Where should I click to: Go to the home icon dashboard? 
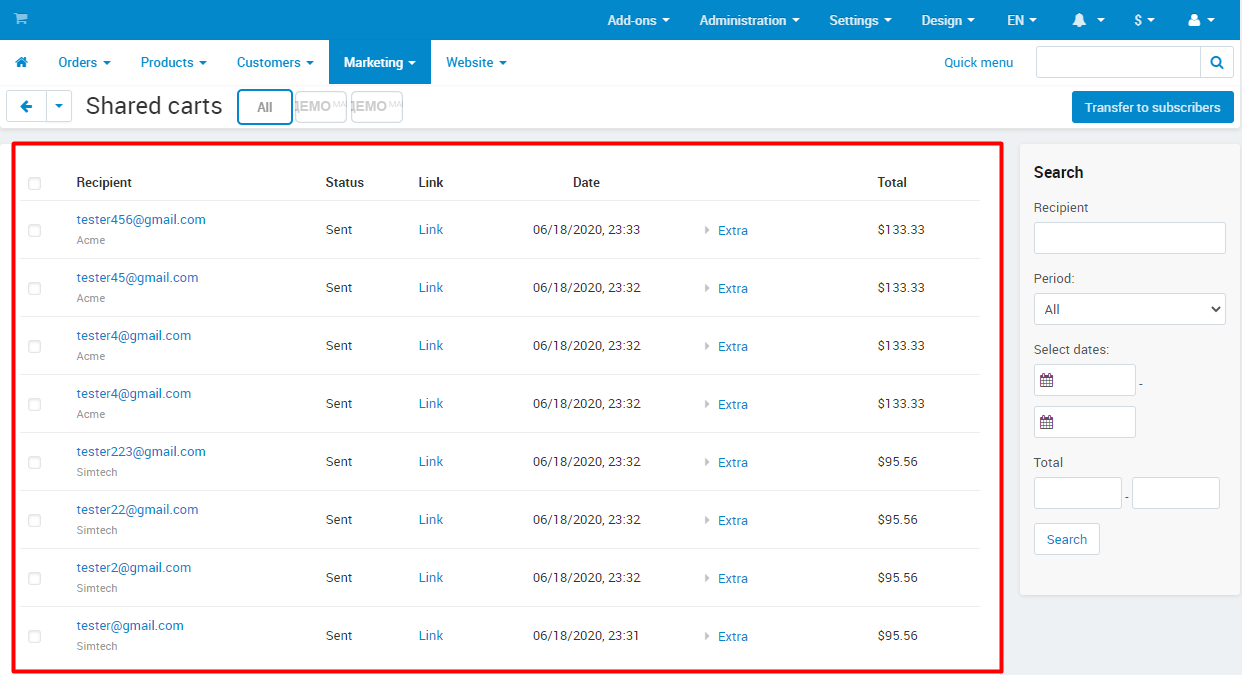point(21,62)
